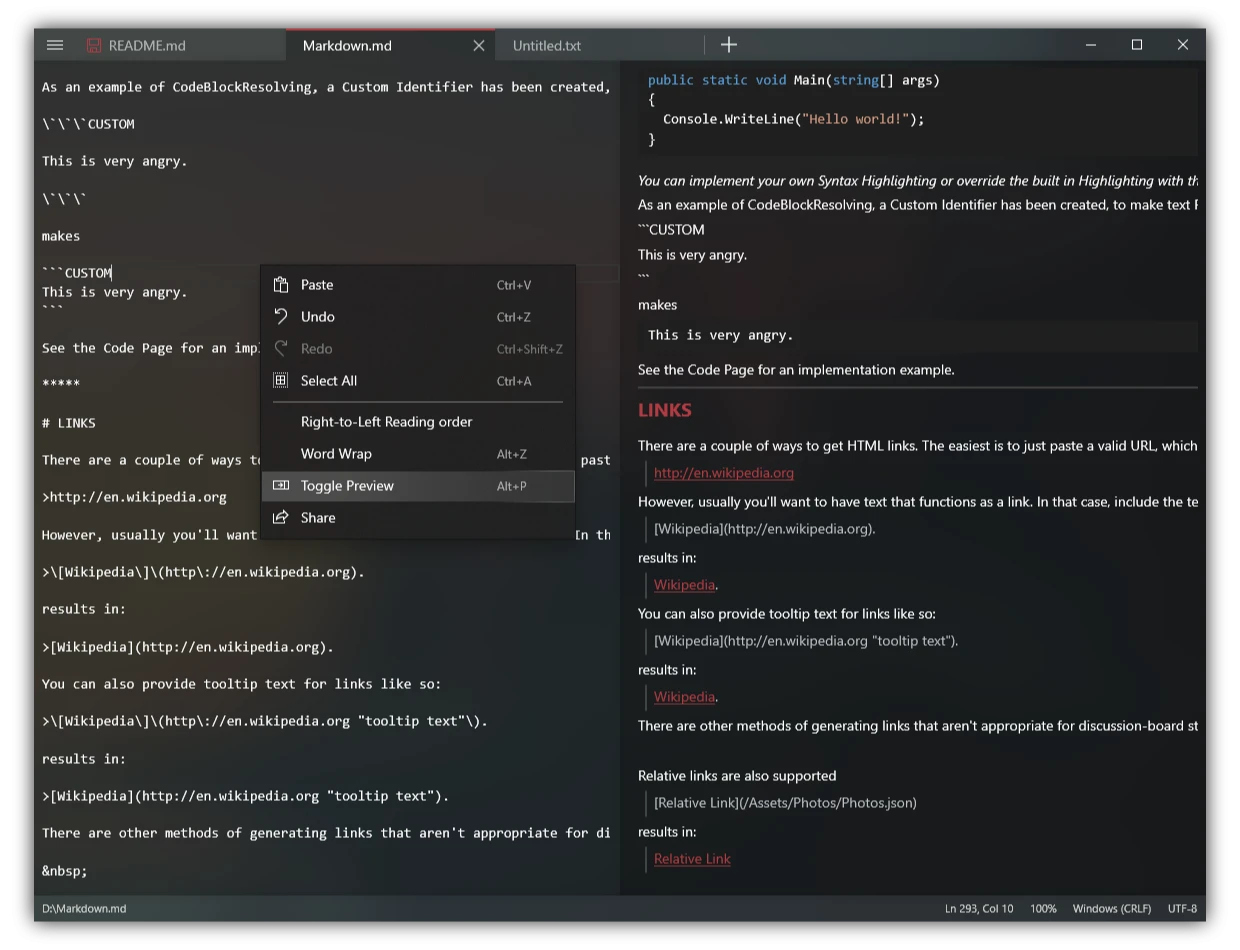Click the Ln 293, Col 10 indicator
The width and height of the screenshot is (1240, 950).
click(979, 909)
